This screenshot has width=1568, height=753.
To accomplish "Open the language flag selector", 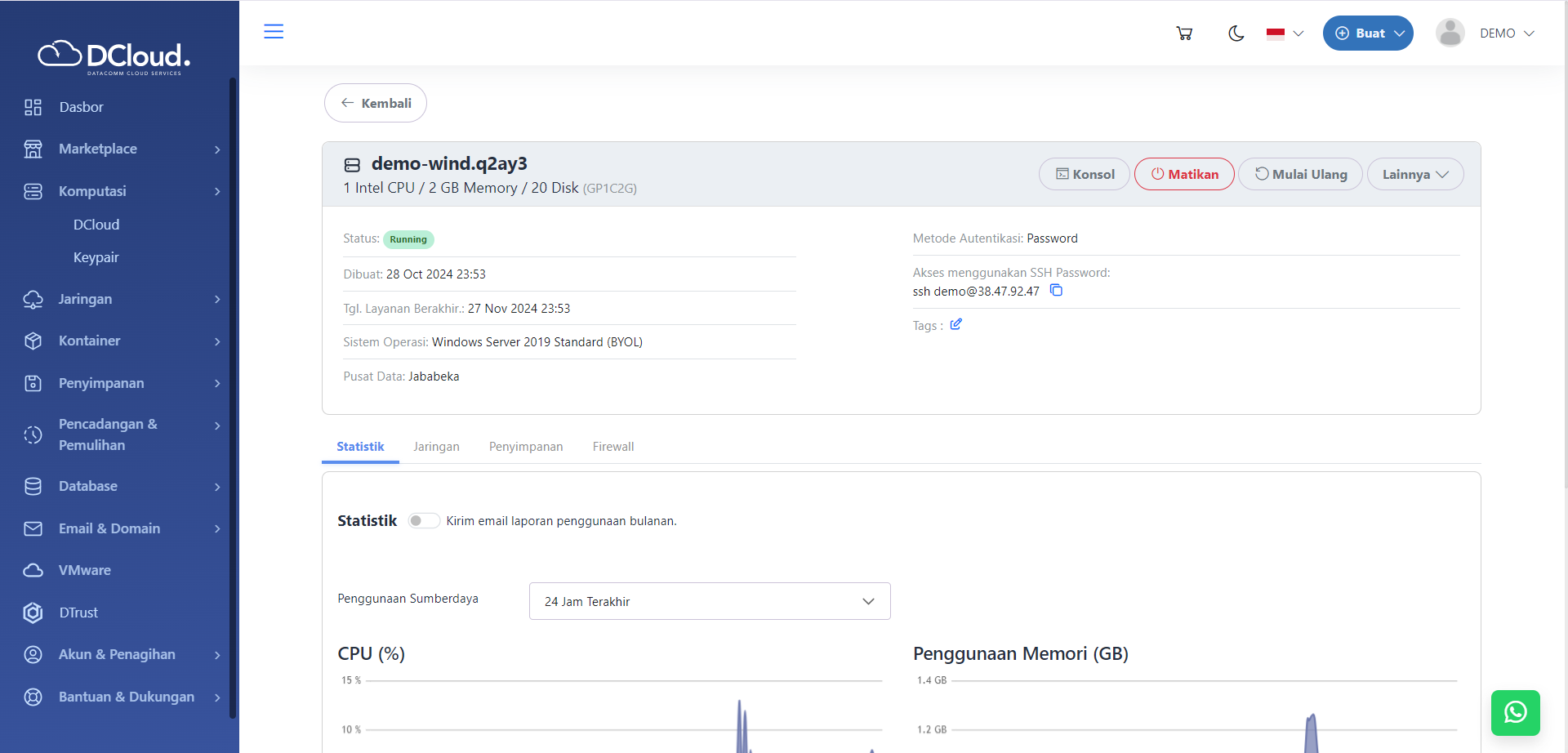I will (x=1284, y=33).
